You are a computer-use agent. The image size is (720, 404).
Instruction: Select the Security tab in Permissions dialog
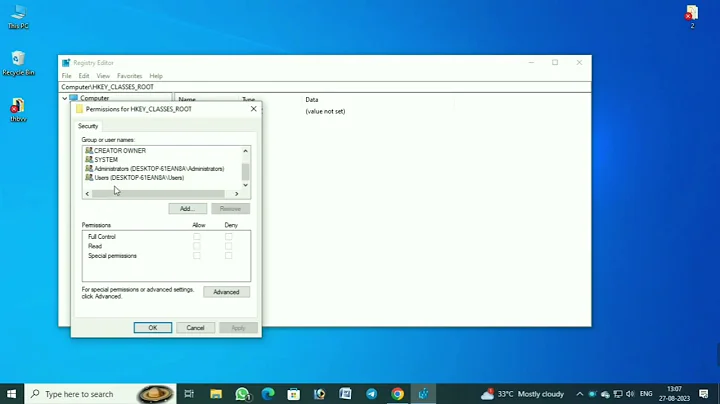[x=88, y=126]
